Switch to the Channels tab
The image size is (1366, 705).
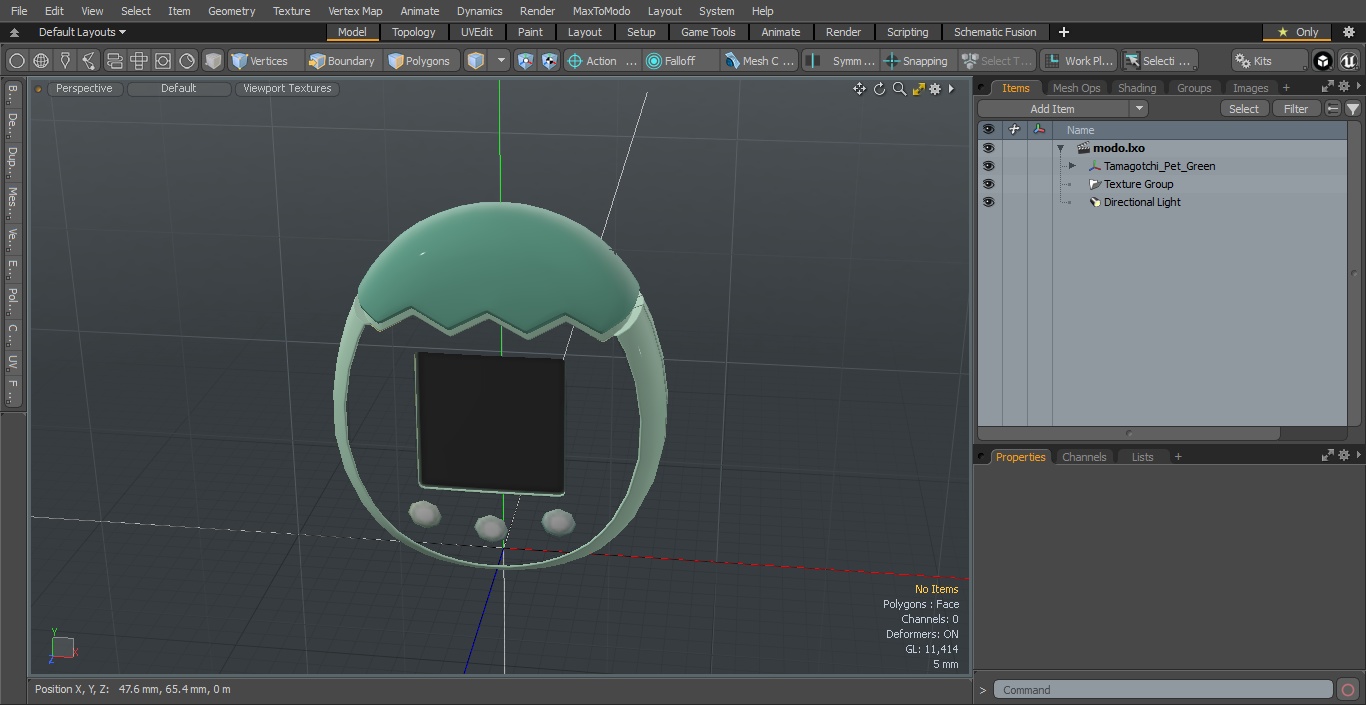coord(1084,457)
